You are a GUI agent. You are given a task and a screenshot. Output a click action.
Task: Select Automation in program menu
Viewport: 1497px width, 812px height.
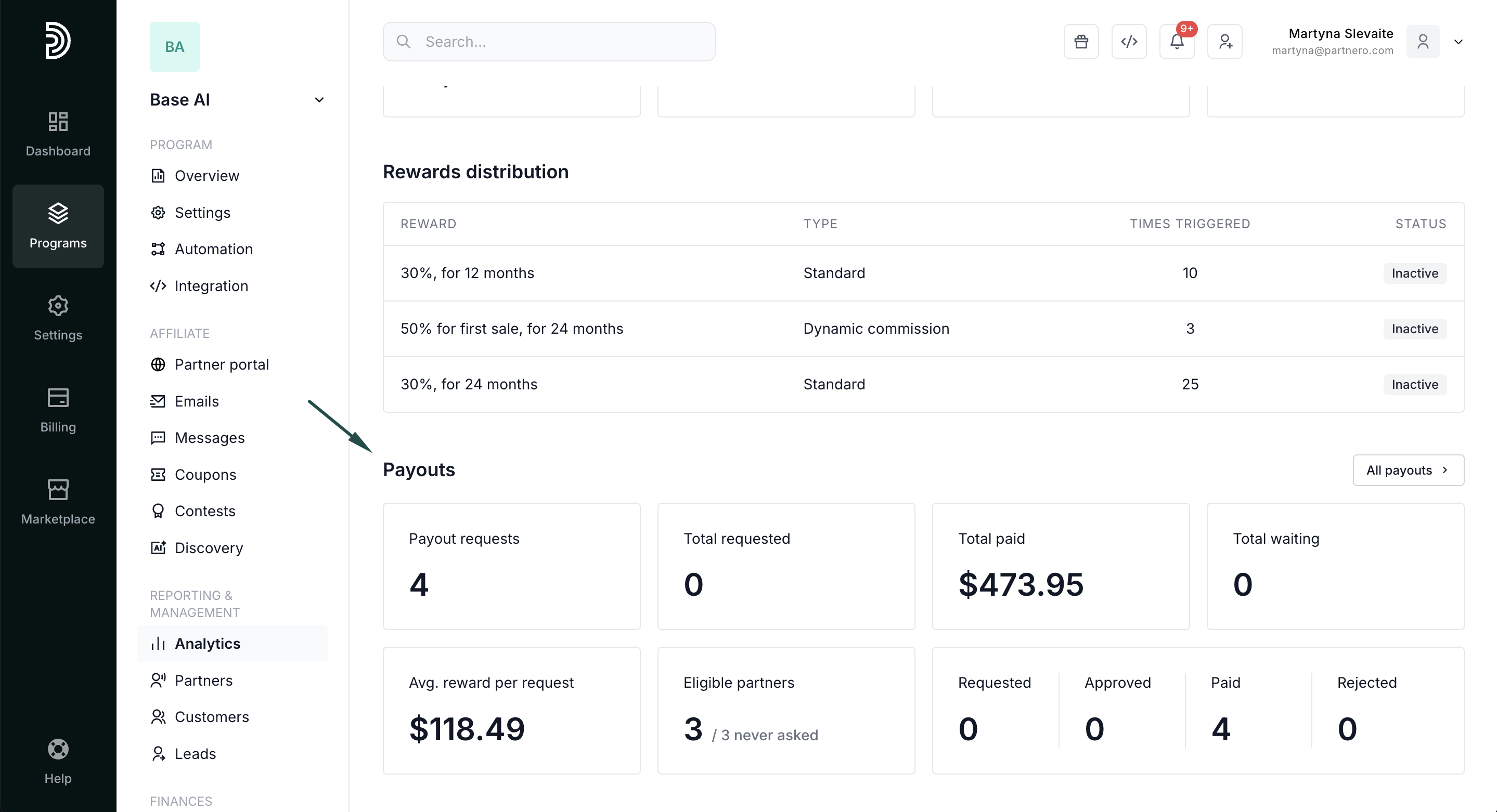[213, 249]
